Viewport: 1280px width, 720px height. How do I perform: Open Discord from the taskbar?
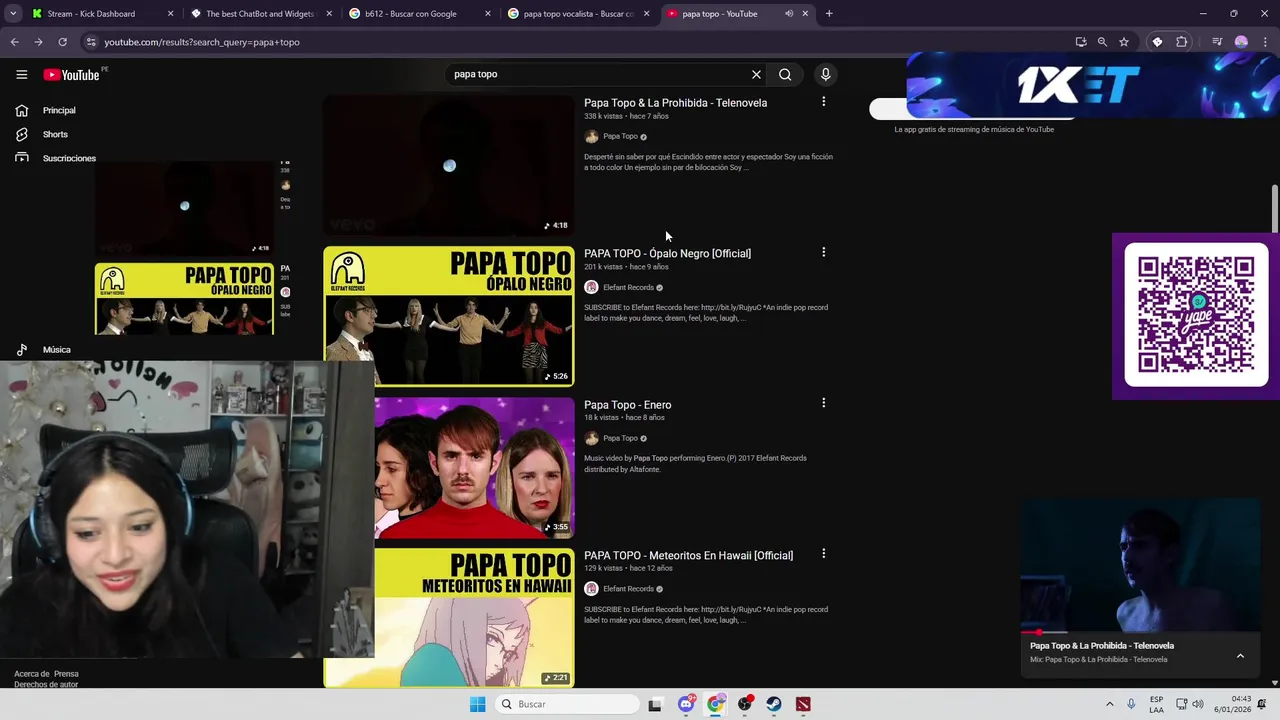[686, 704]
